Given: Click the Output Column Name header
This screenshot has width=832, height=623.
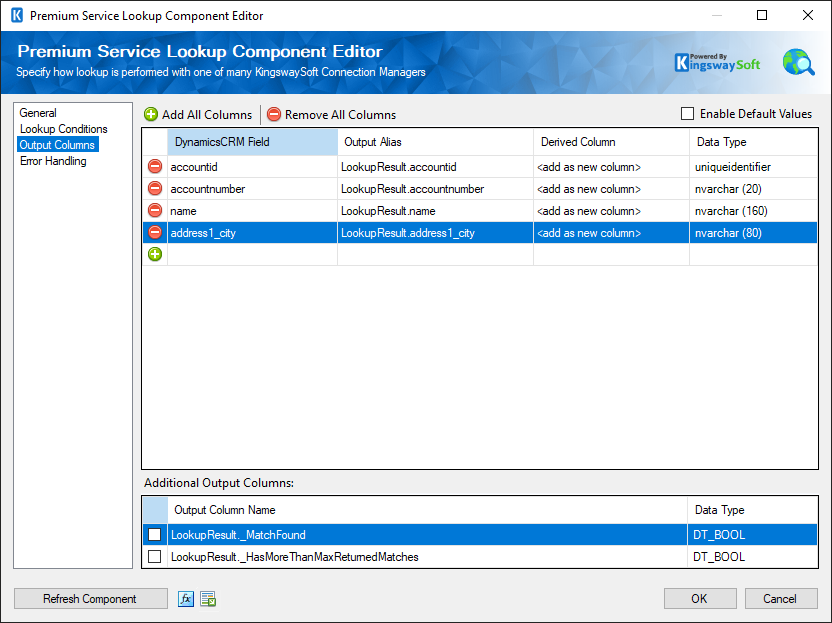Looking at the screenshot, I should click(427, 510).
